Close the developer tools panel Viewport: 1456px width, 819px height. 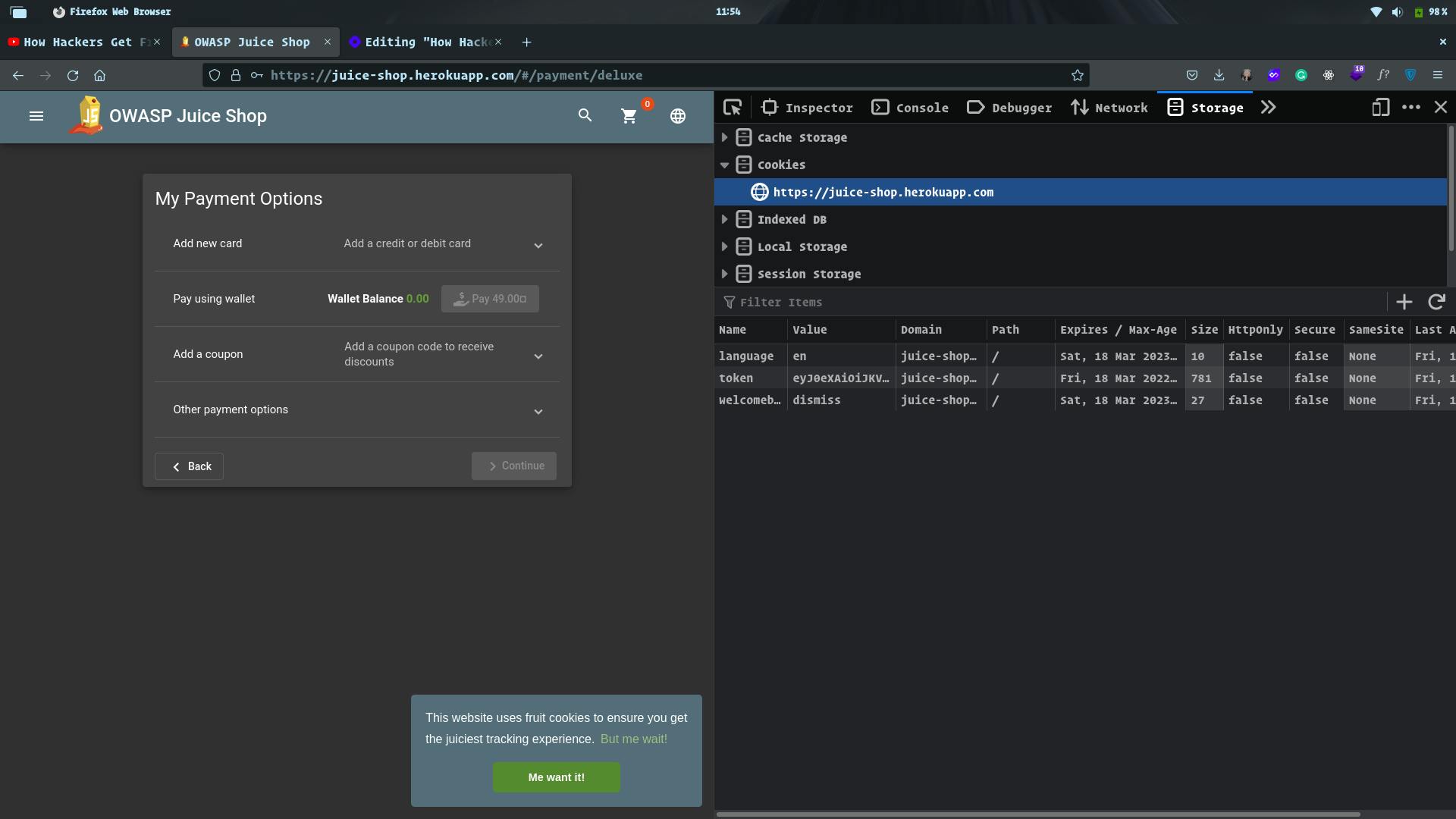coord(1441,108)
